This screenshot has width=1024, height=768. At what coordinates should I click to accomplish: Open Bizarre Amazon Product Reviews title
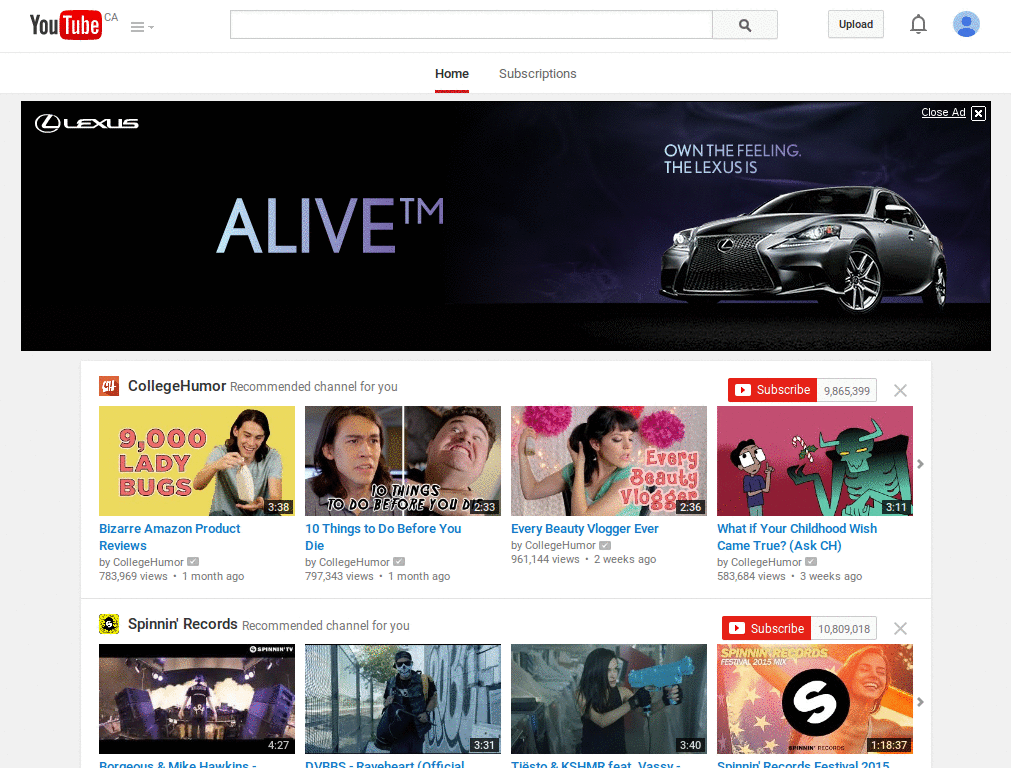170,537
